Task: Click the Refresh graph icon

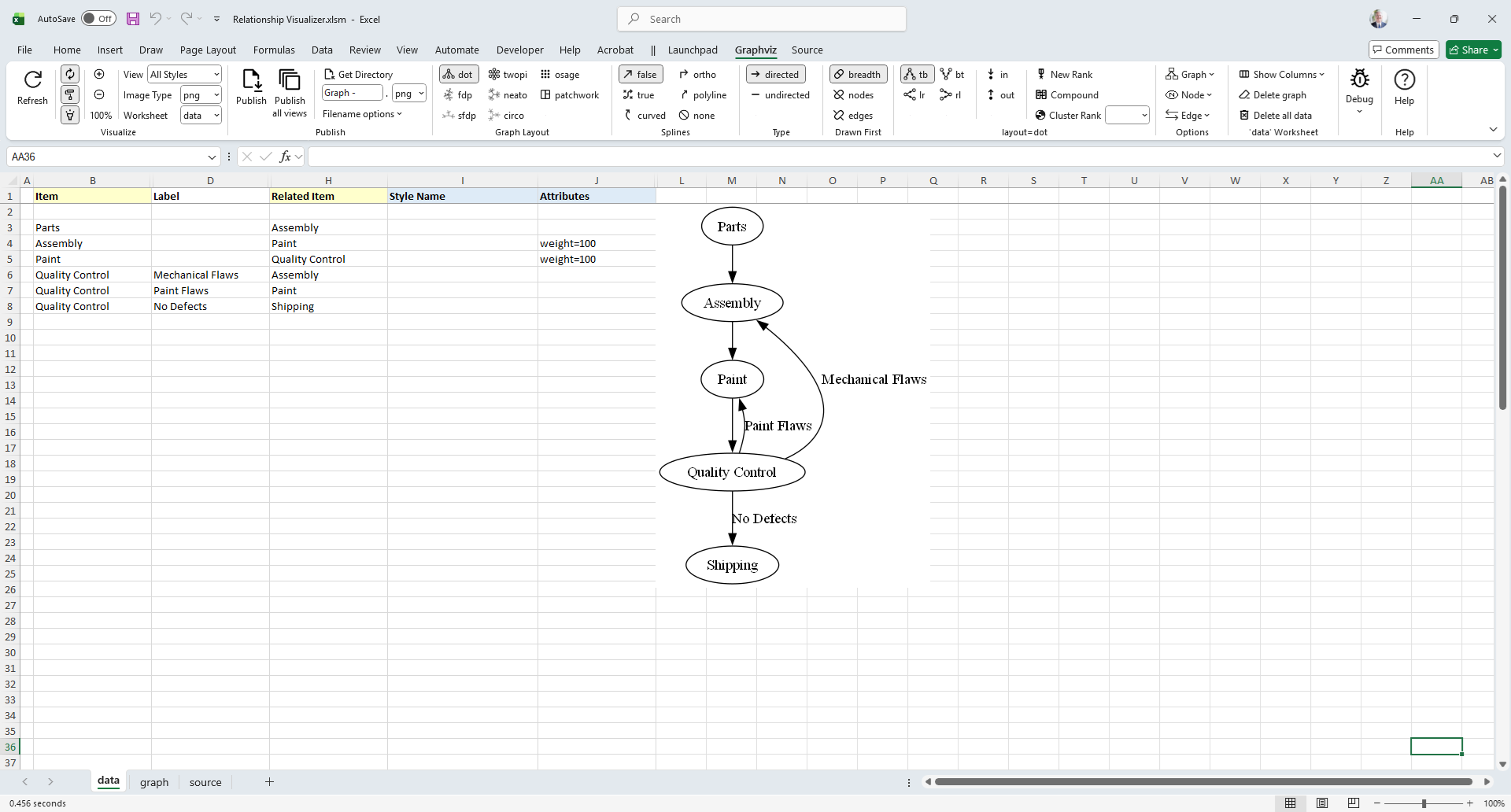Action: (32, 80)
